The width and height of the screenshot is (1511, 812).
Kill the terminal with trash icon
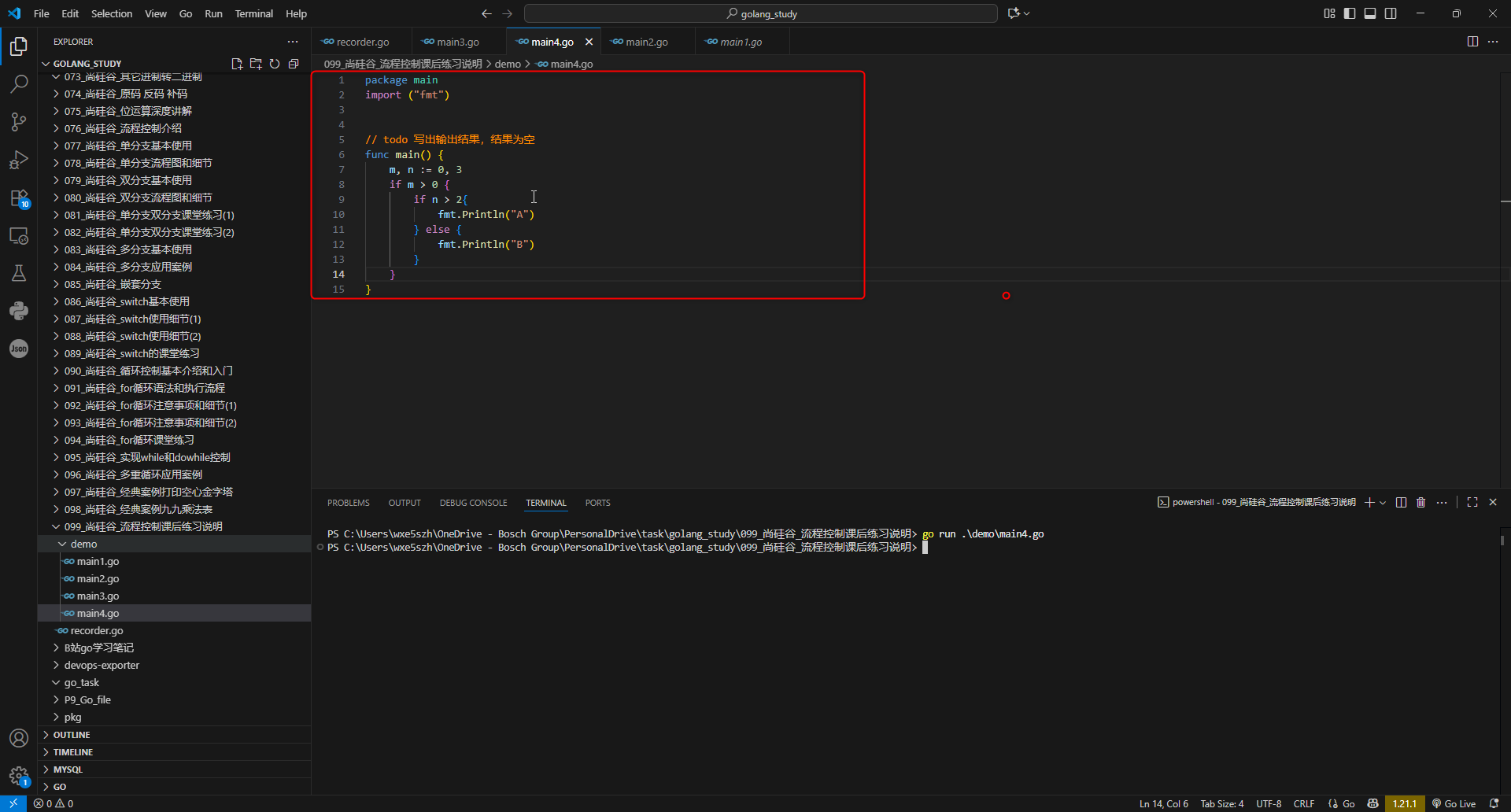(x=1421, y=502)
